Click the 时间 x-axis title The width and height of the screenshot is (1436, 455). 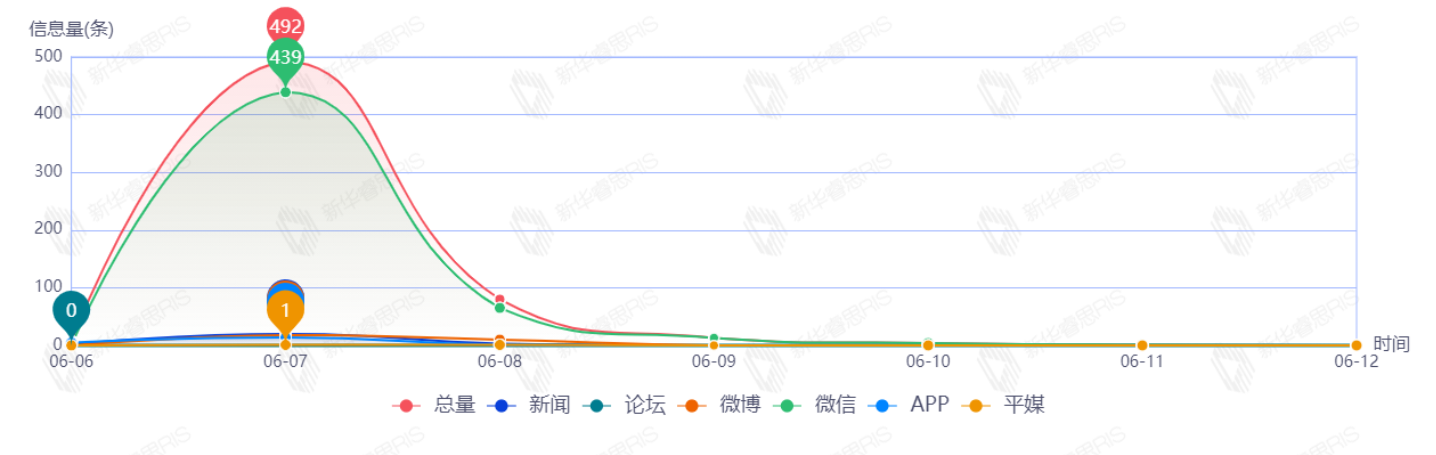coord(1391,344)
